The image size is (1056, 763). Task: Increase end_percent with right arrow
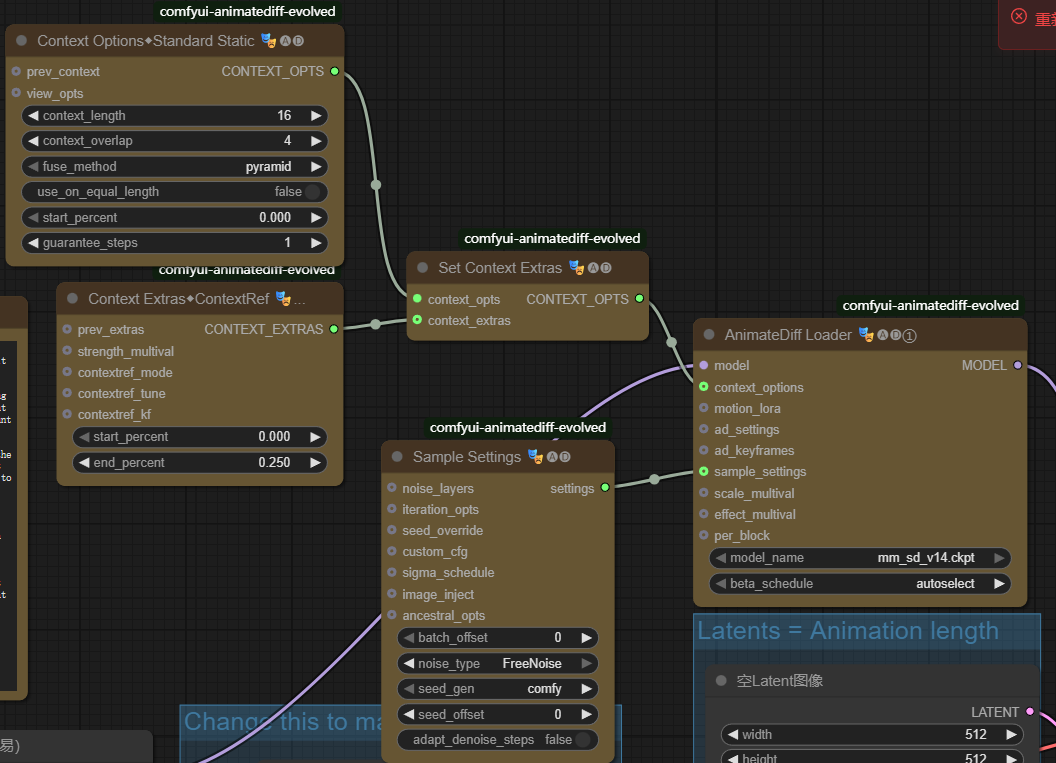click(316, 463)
